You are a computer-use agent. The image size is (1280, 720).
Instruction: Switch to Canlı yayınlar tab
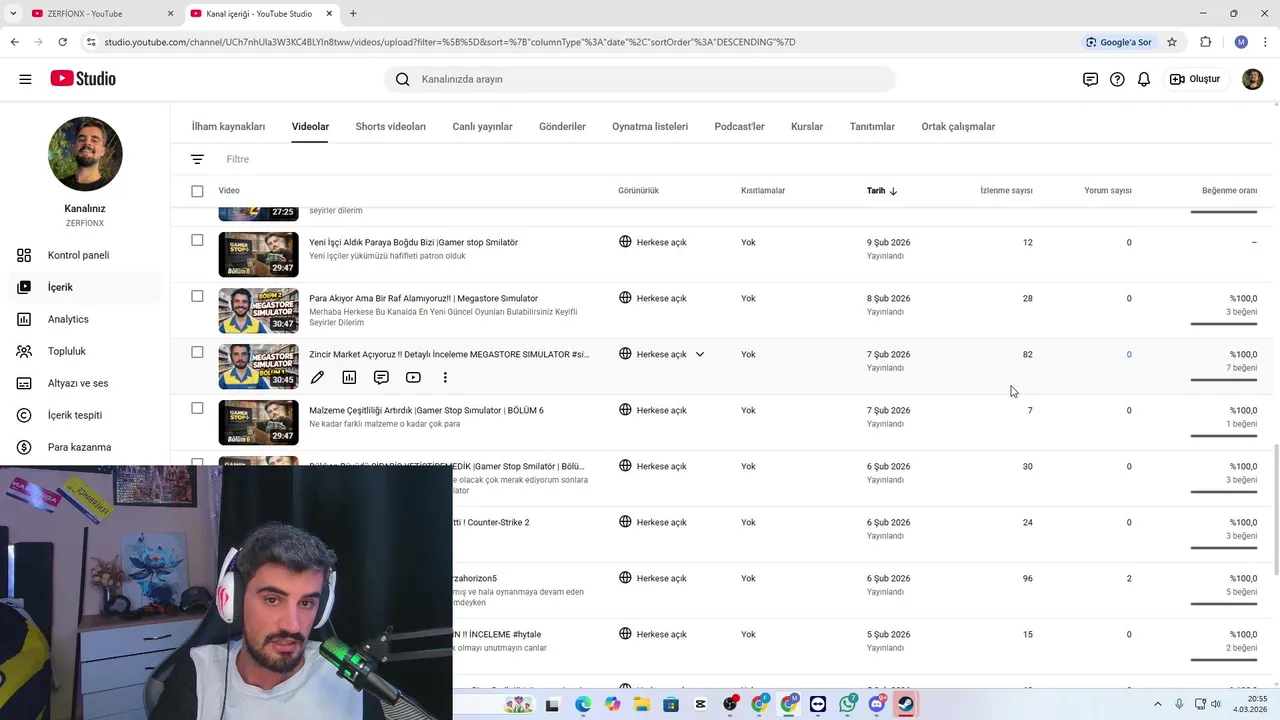[x=482, y=126]
